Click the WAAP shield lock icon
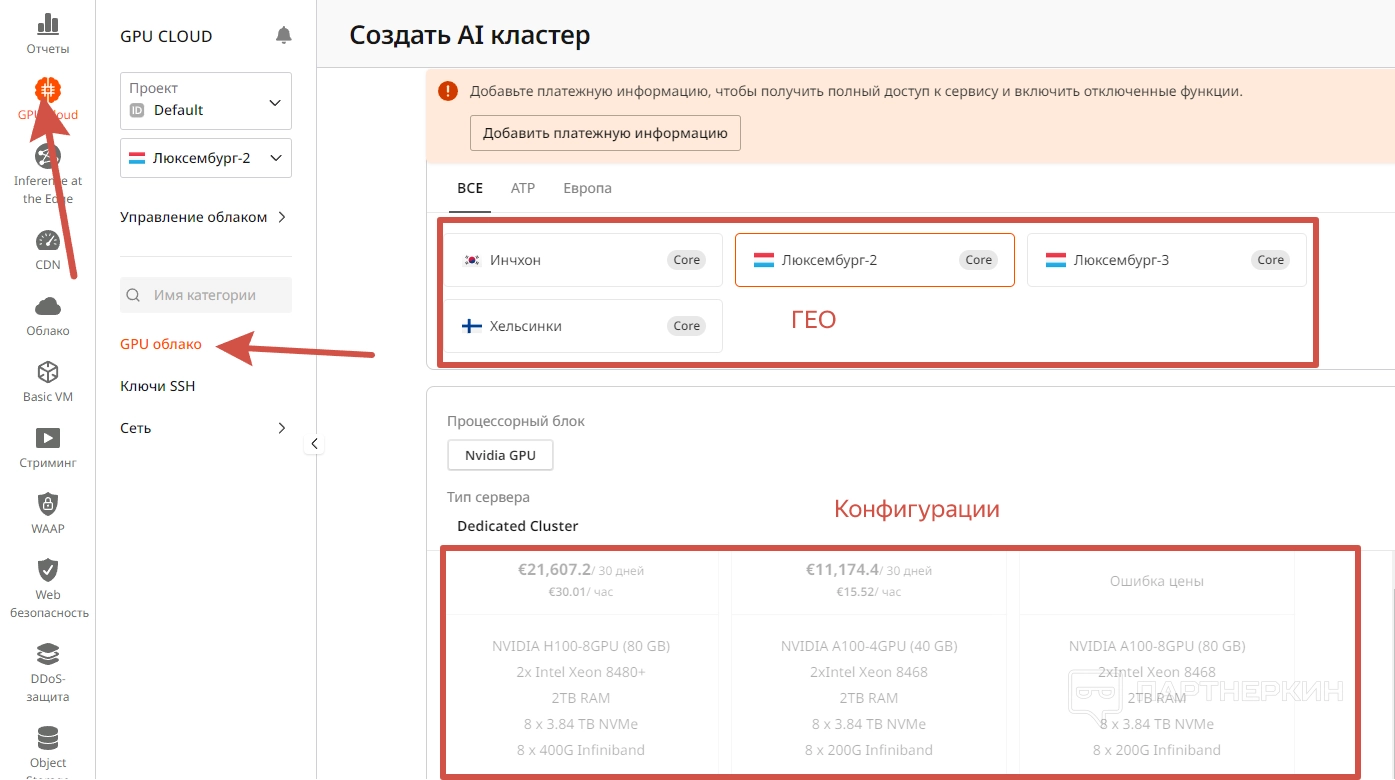 (x=47, y=504)
